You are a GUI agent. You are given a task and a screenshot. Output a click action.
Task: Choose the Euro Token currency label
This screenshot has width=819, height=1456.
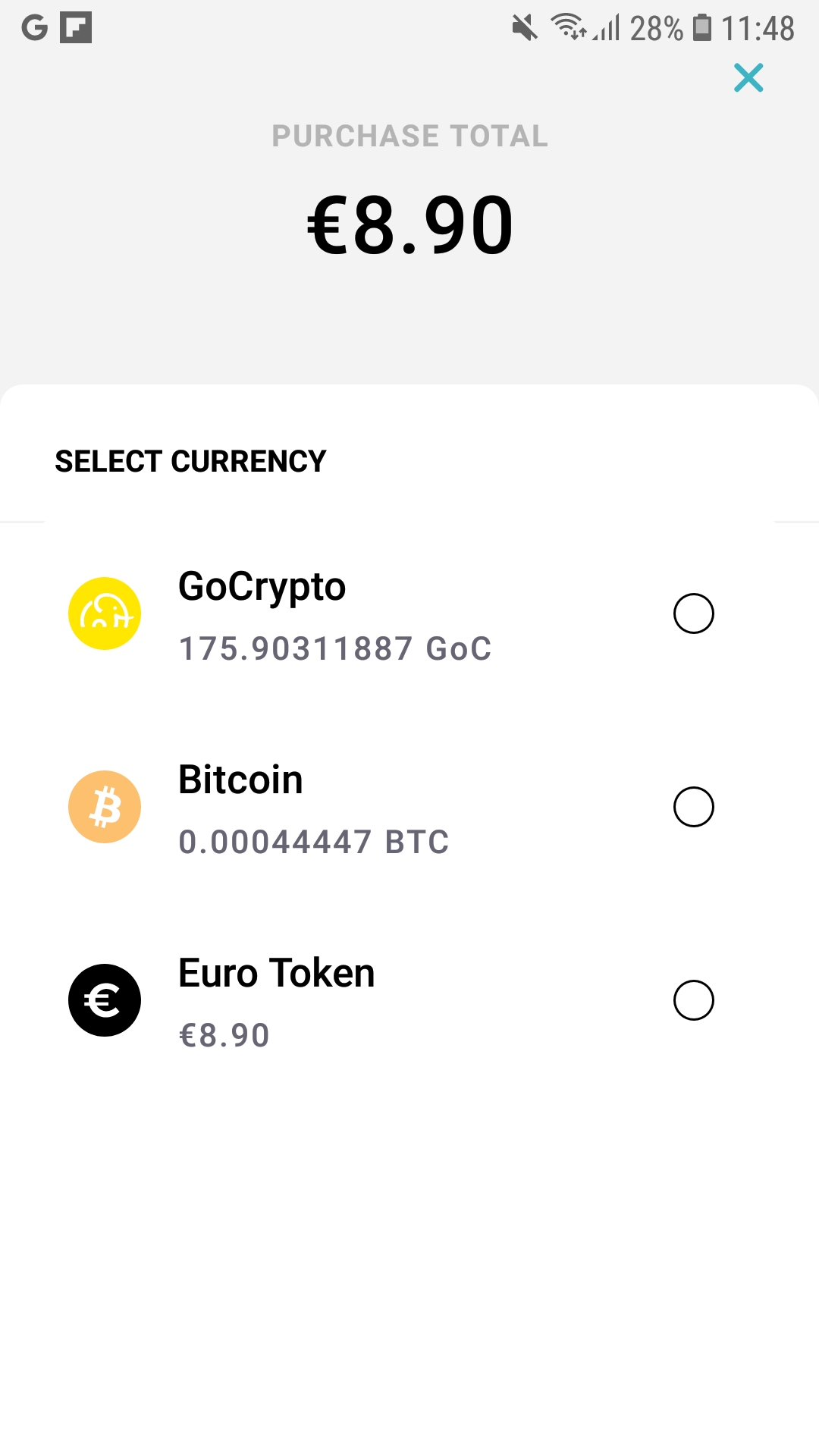pos(276,974)
